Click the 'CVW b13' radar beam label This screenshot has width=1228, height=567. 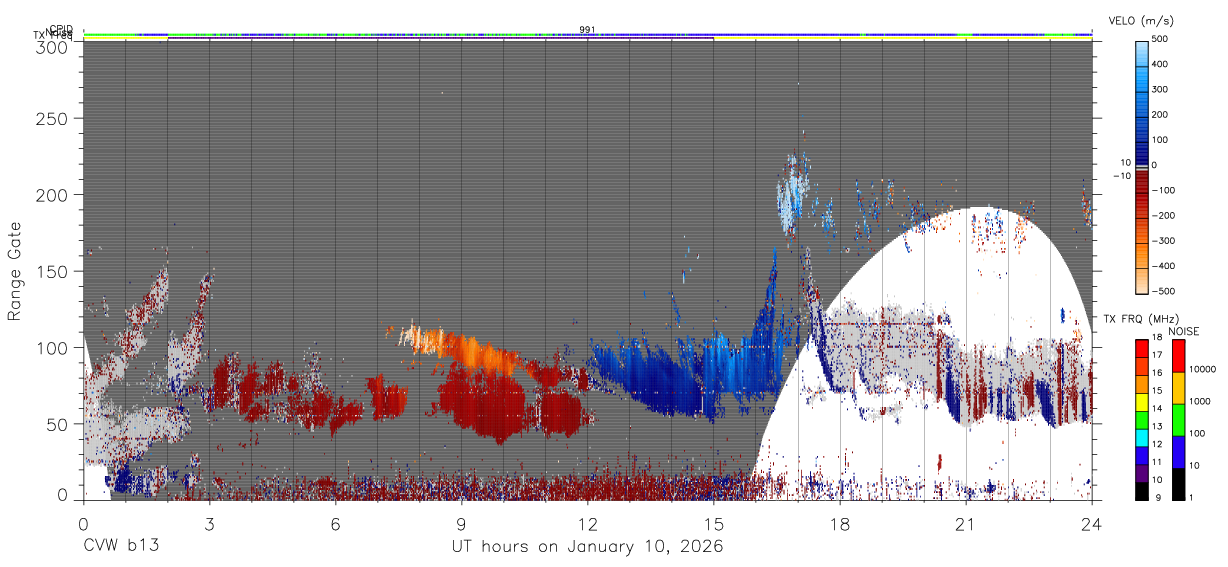121,547
